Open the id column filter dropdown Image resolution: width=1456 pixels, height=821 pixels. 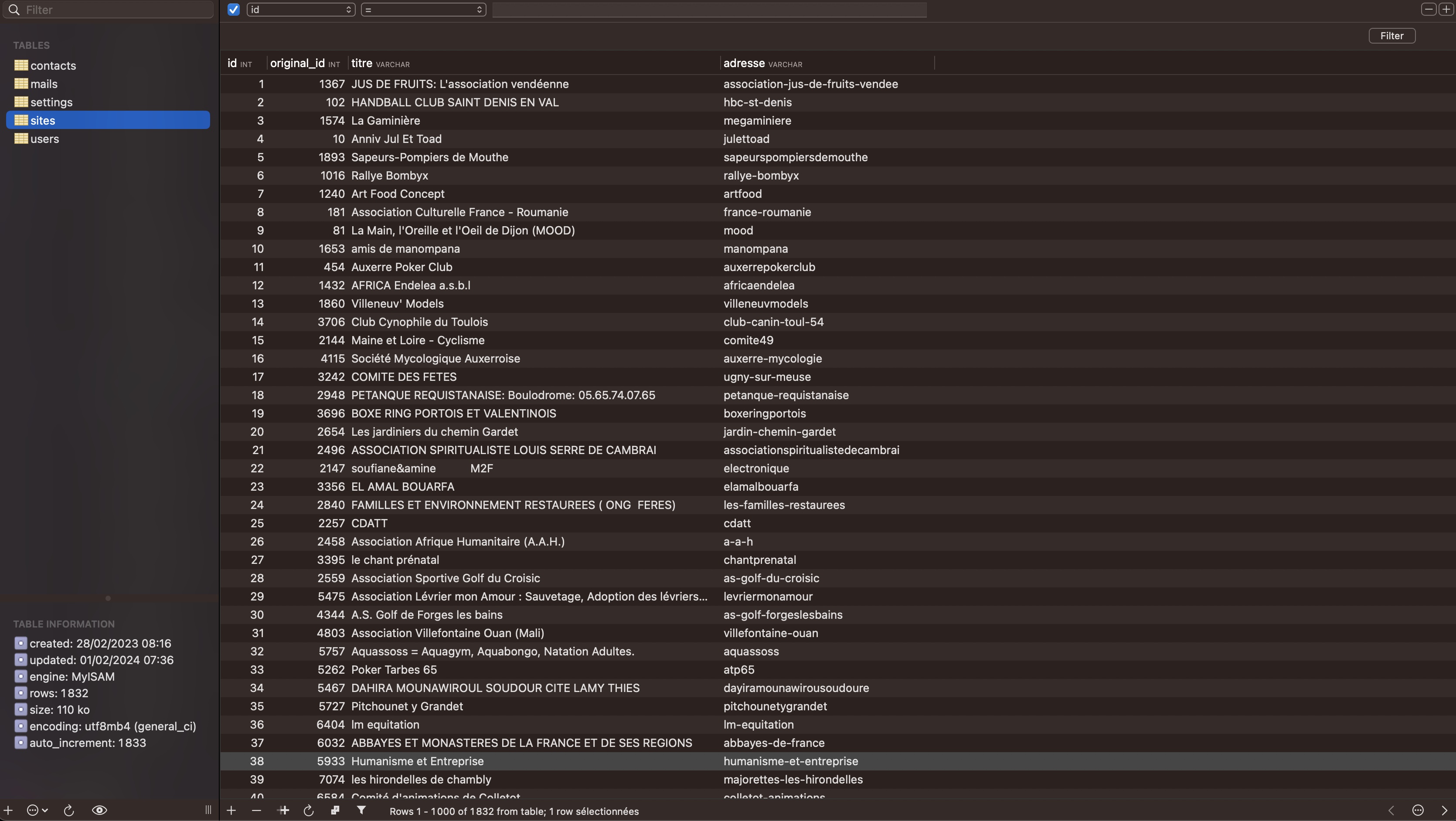coord(301,10)
